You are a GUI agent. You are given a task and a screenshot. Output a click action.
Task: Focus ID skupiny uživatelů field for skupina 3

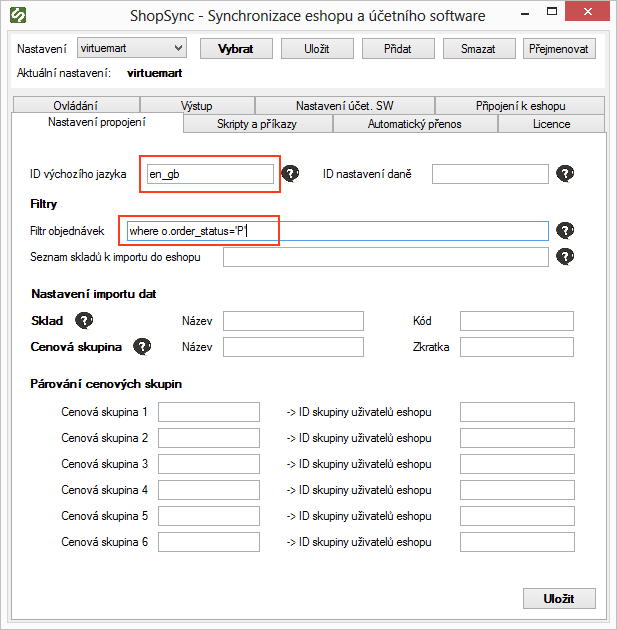pyautogui.click(x=517, y=464)
